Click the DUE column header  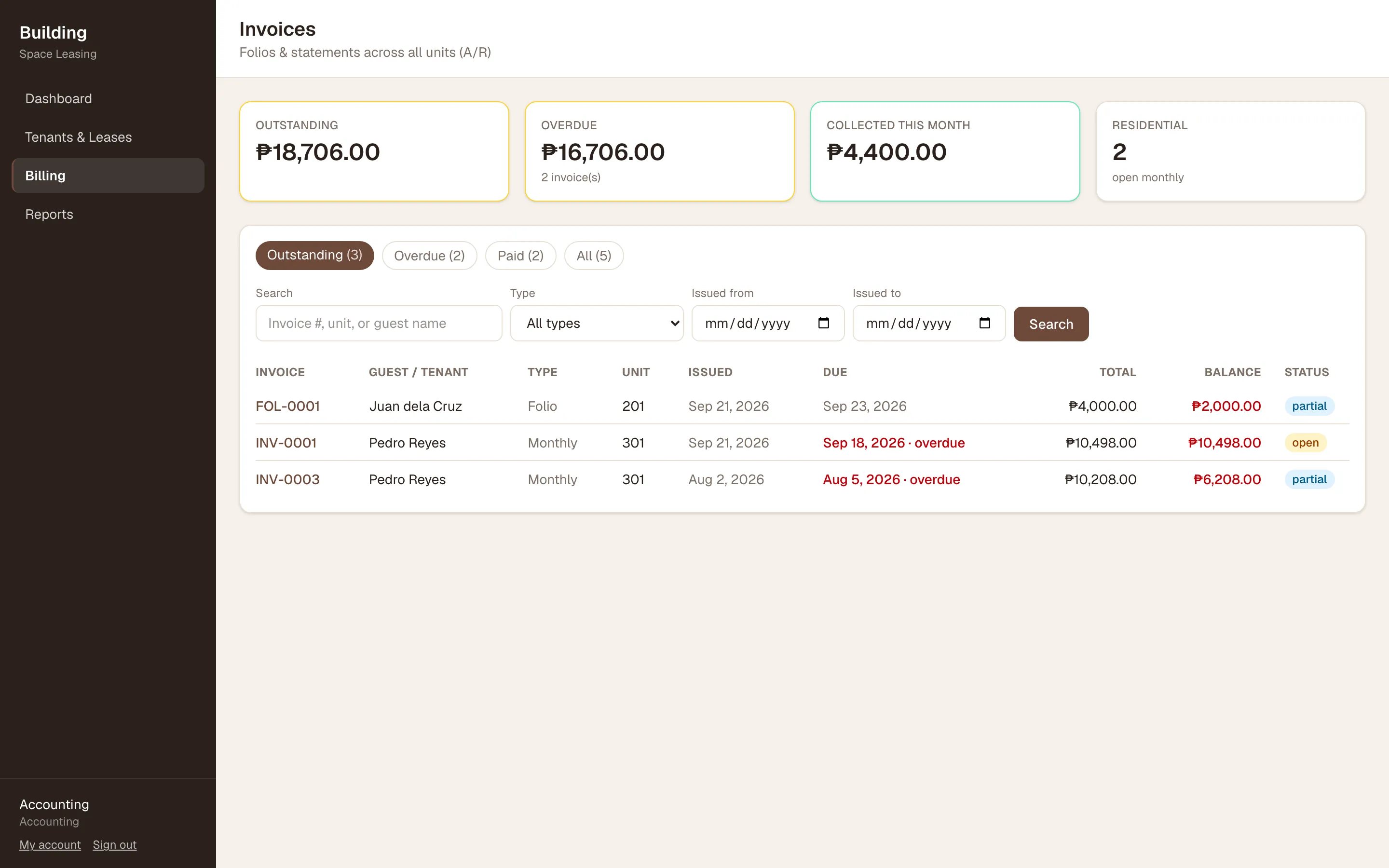[x=834, y=372]
